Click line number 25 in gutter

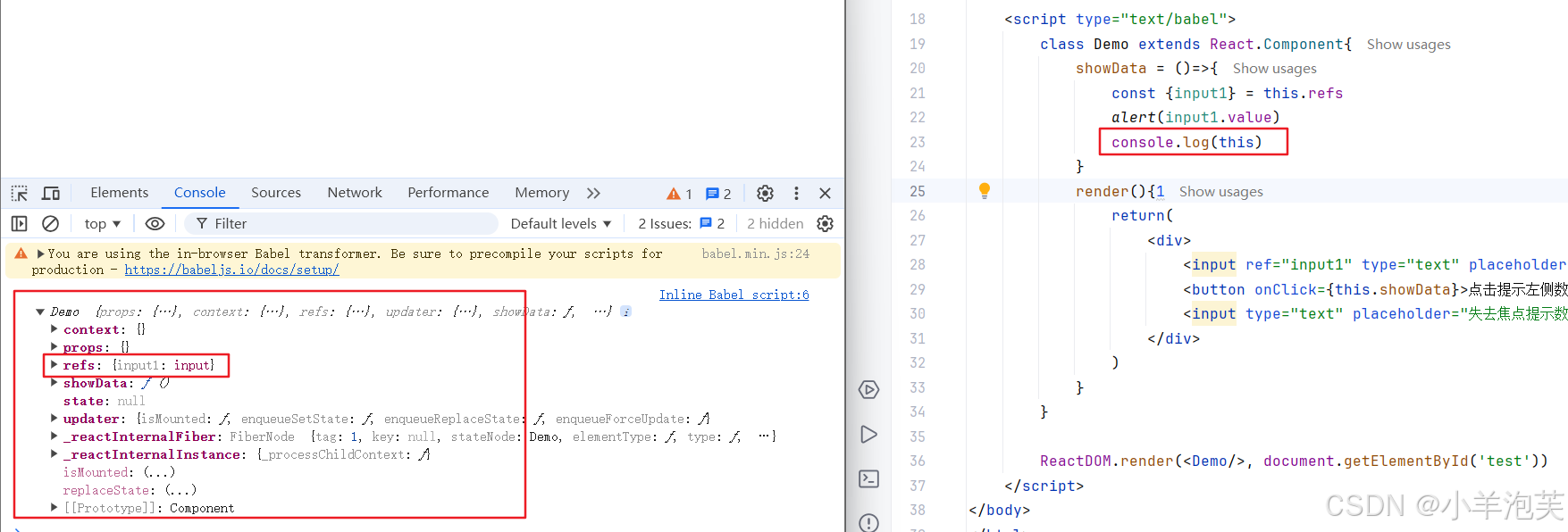click(x=918, y=191)
